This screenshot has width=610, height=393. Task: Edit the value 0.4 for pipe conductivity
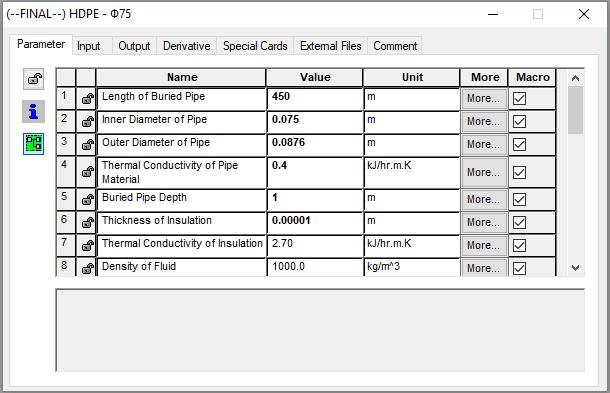315,172
